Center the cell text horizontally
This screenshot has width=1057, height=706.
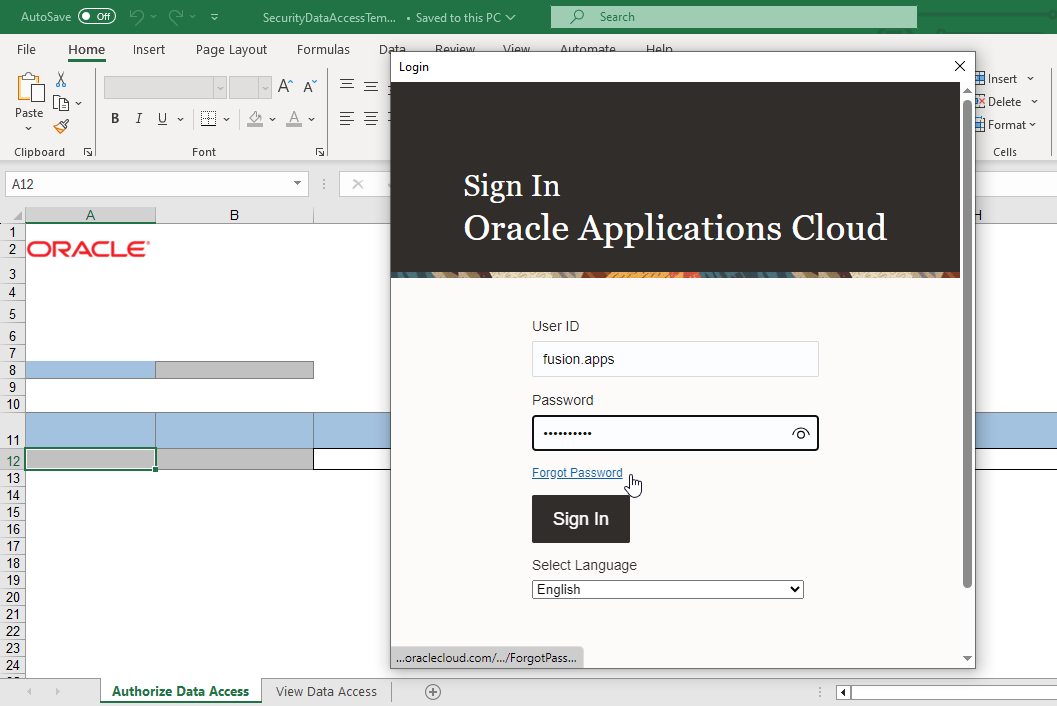tap(371, 119)
